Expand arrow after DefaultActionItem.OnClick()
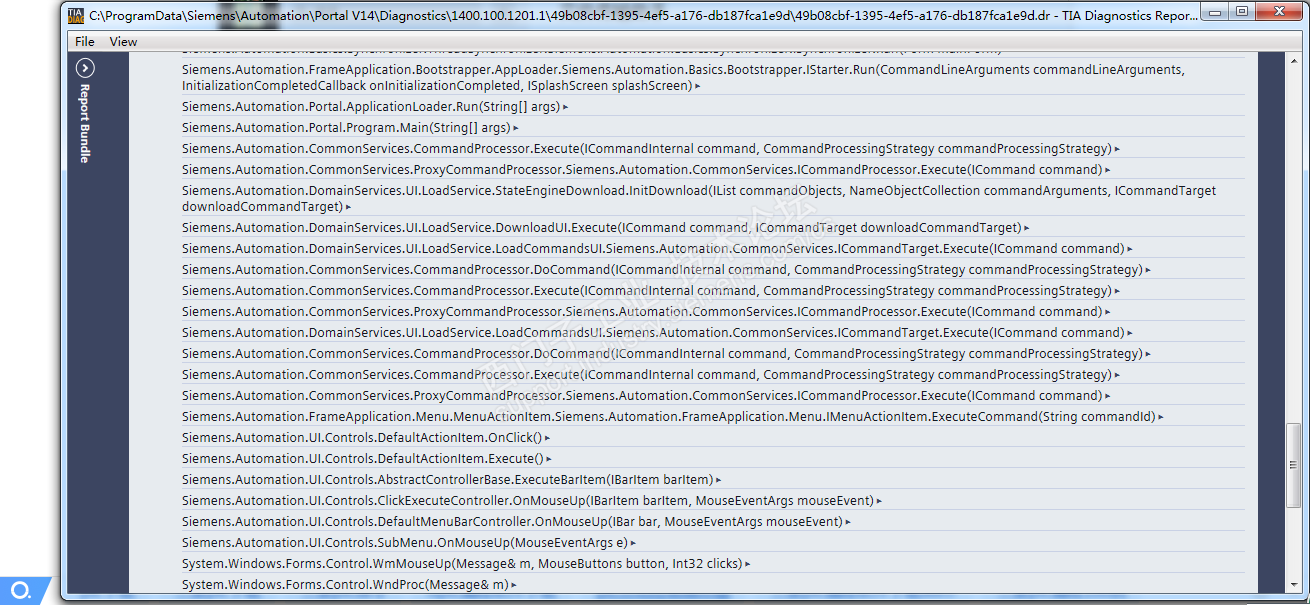The image size is (1310, 605). (x=548, y=438)
